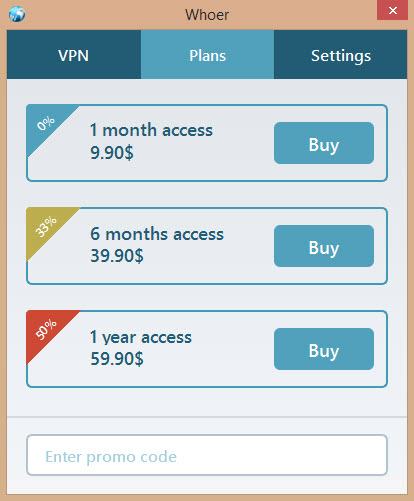Select the 1 month access label

(x=151, y=130)
